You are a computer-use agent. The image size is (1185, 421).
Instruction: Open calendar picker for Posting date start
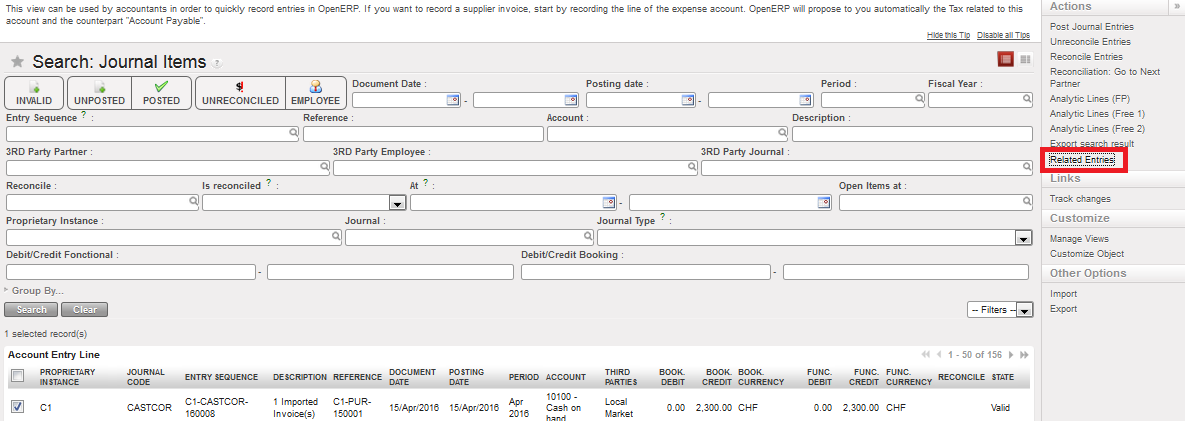click(x=687, y=100)
